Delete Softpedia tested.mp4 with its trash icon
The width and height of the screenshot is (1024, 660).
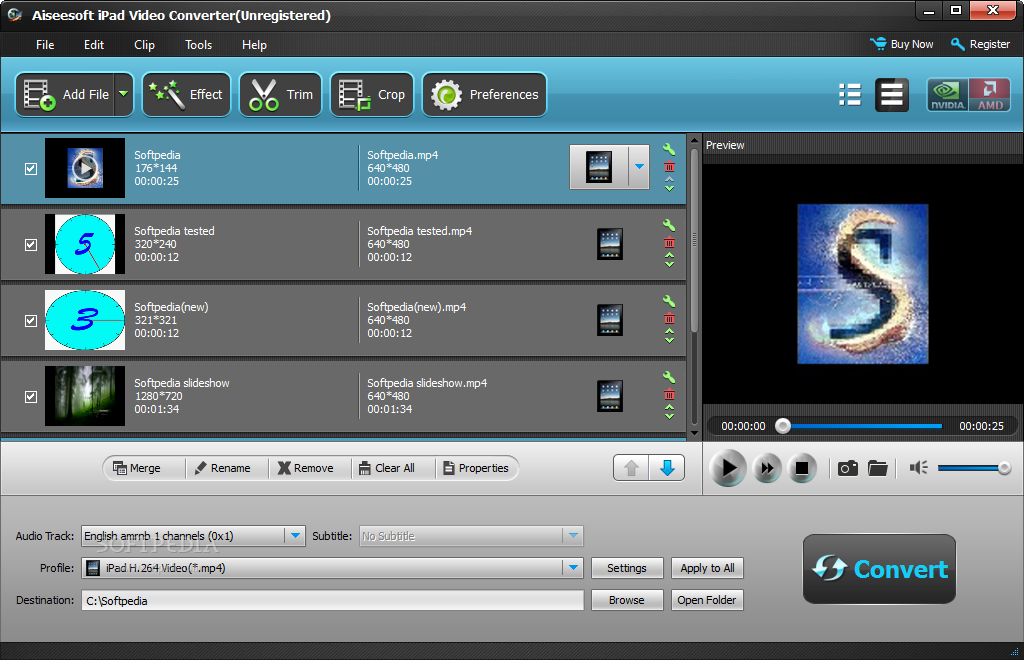click(x=669, y=243)
